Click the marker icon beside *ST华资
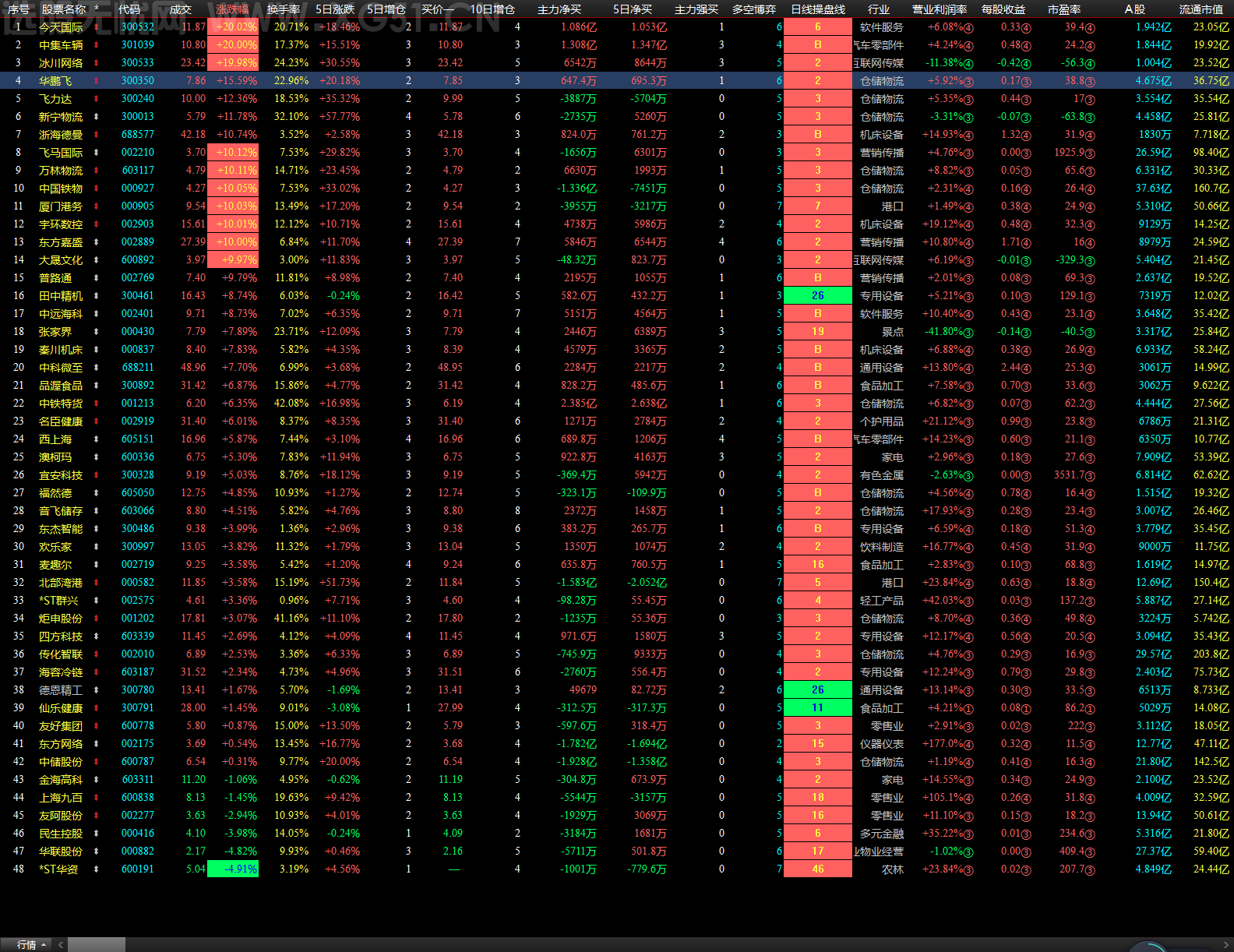 [97, 869]
